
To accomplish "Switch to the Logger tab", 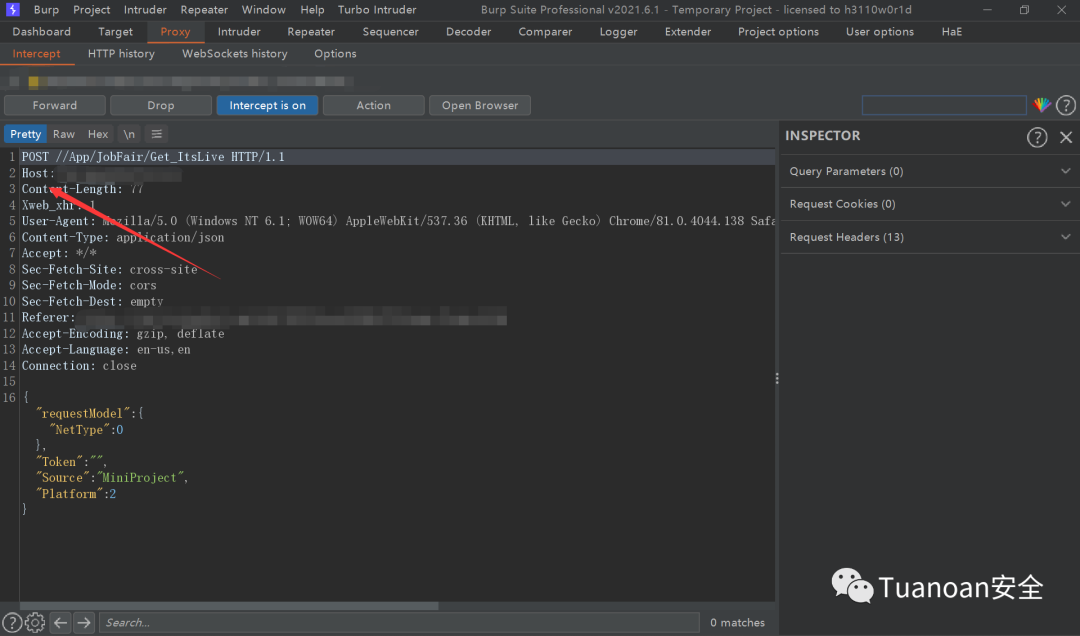I will tap(619, 32).
